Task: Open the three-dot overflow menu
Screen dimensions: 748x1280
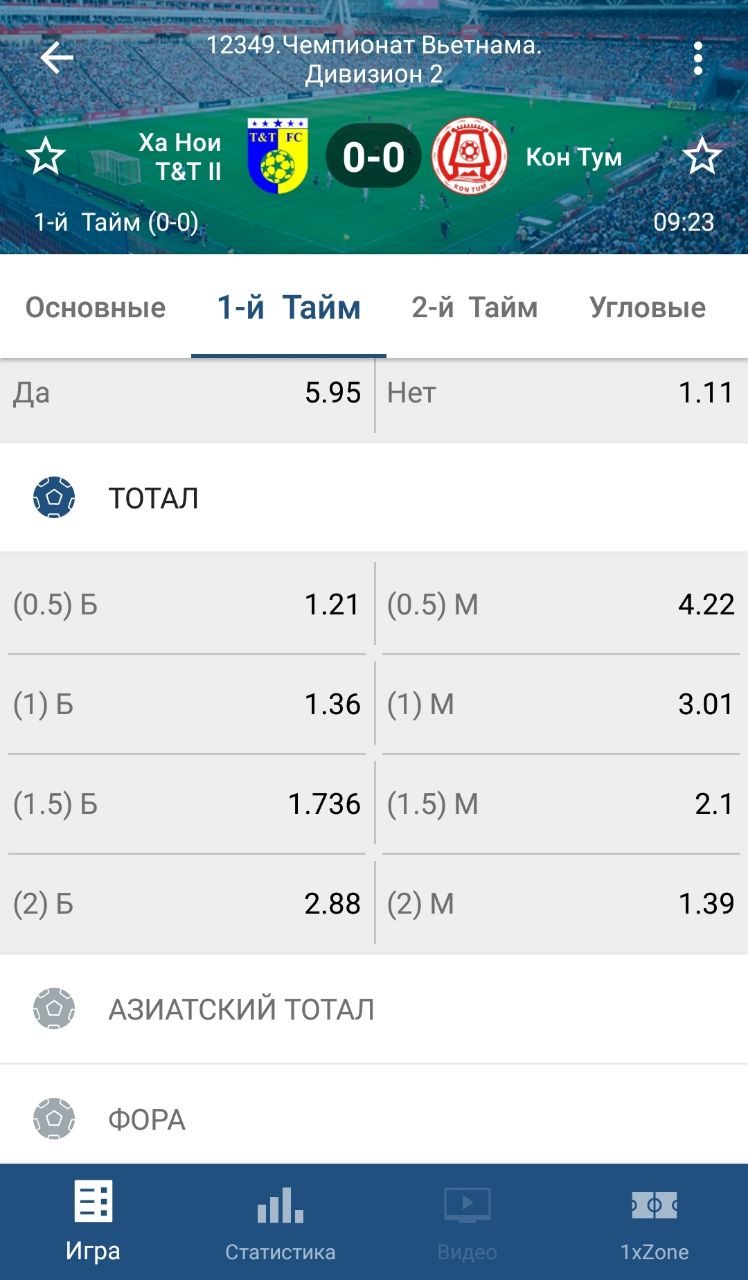Action: [x=698, y=59]
